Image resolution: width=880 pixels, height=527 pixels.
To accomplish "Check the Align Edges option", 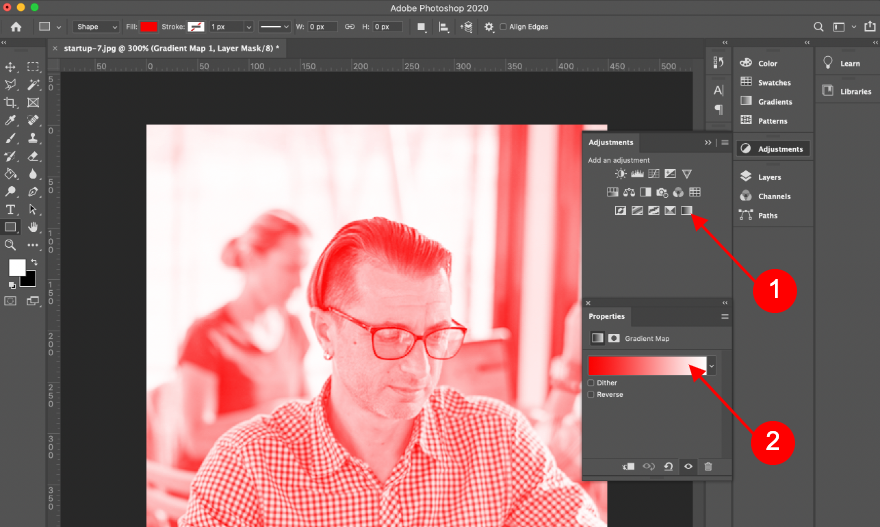I will click(x=503, y=27).
